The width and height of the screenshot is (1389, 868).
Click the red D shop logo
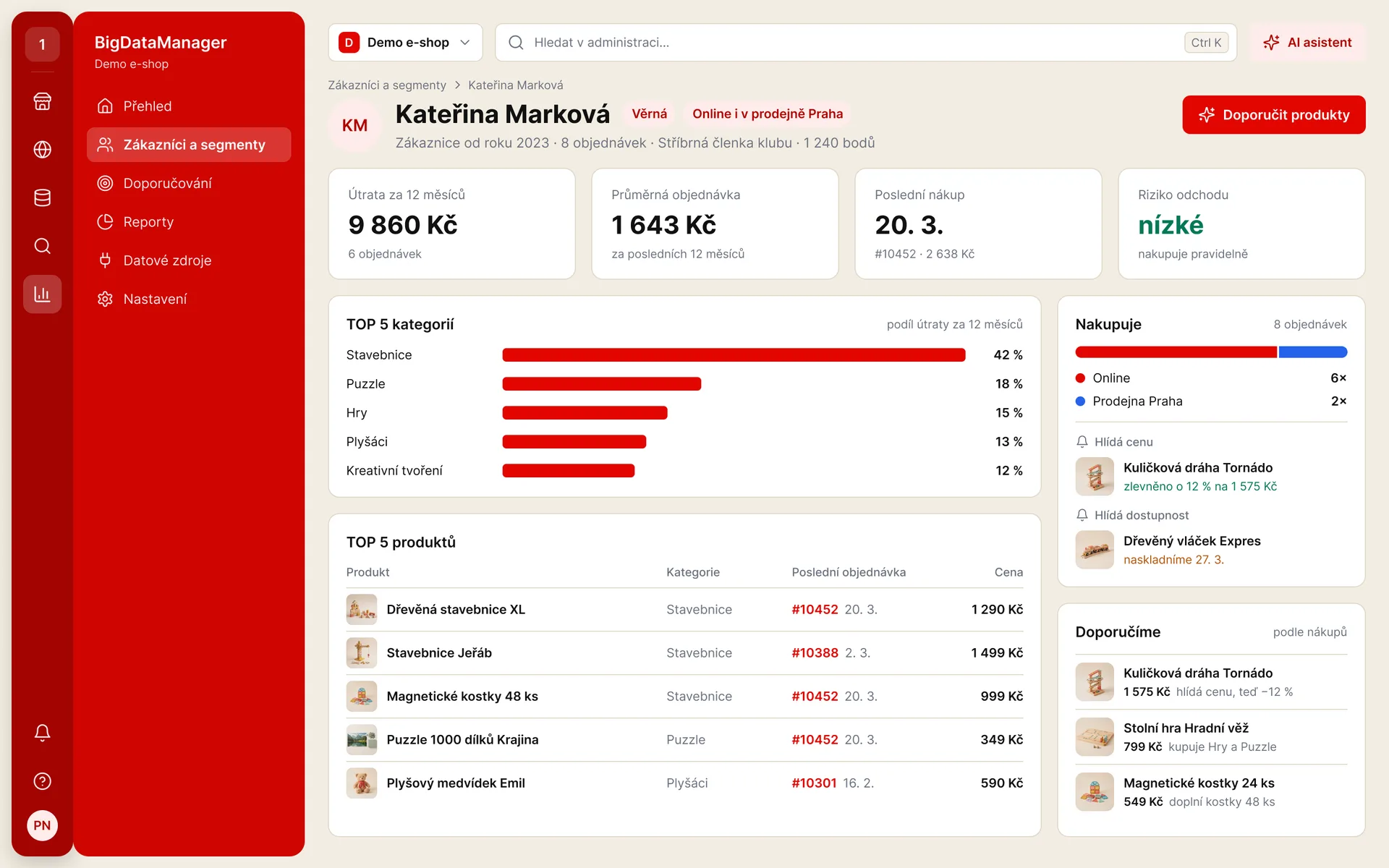[x=349, y=43]
